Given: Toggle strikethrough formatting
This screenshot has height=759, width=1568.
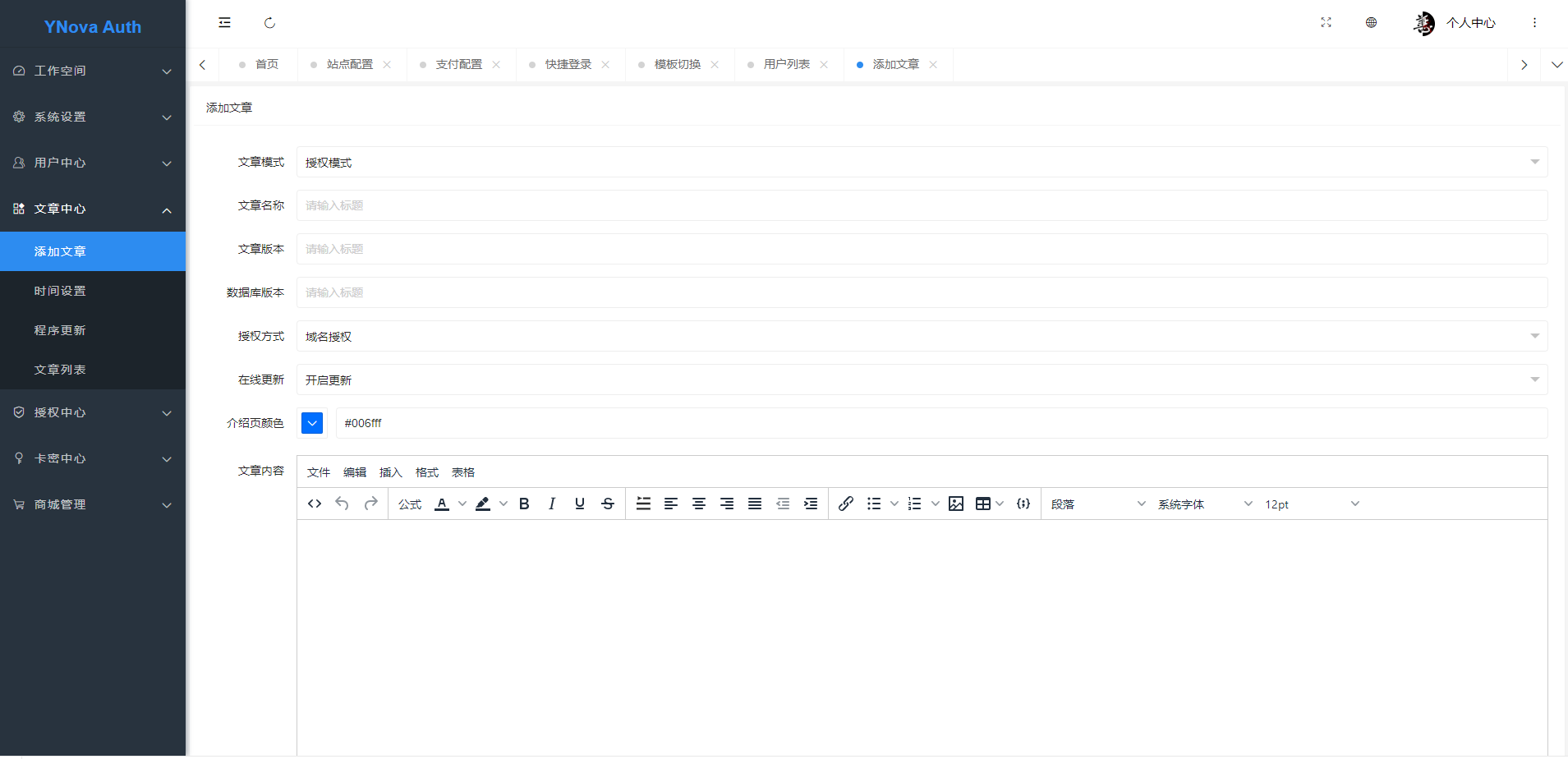Looking at the screenshot, I should [608, 504].
